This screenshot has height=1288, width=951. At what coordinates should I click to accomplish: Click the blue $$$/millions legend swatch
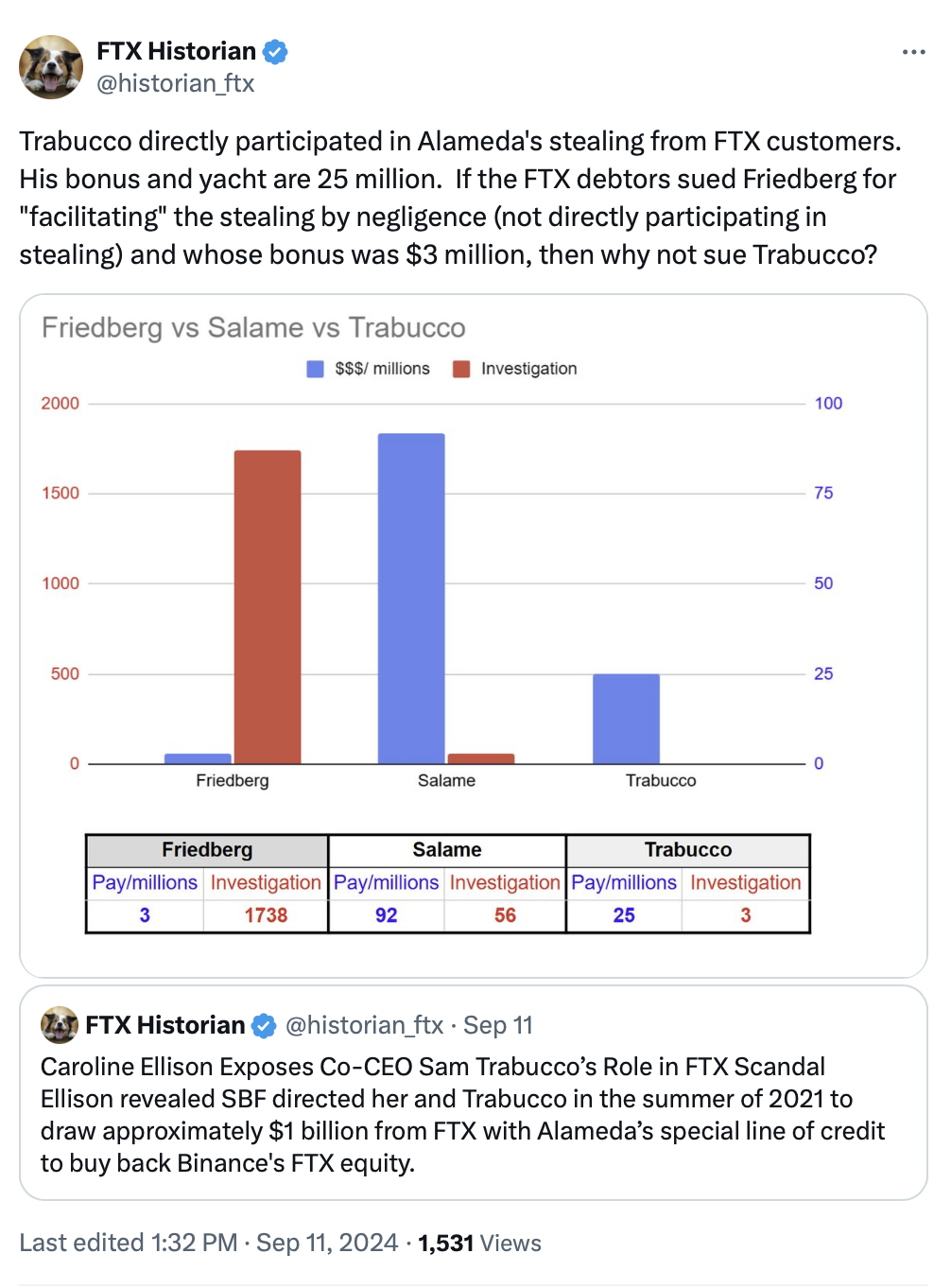tap(316, 369)
